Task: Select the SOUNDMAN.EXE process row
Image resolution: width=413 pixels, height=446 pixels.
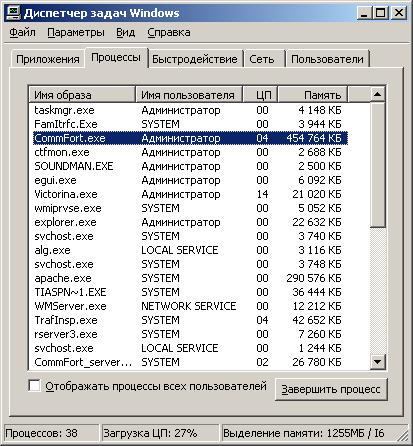Action: point(190,166)
